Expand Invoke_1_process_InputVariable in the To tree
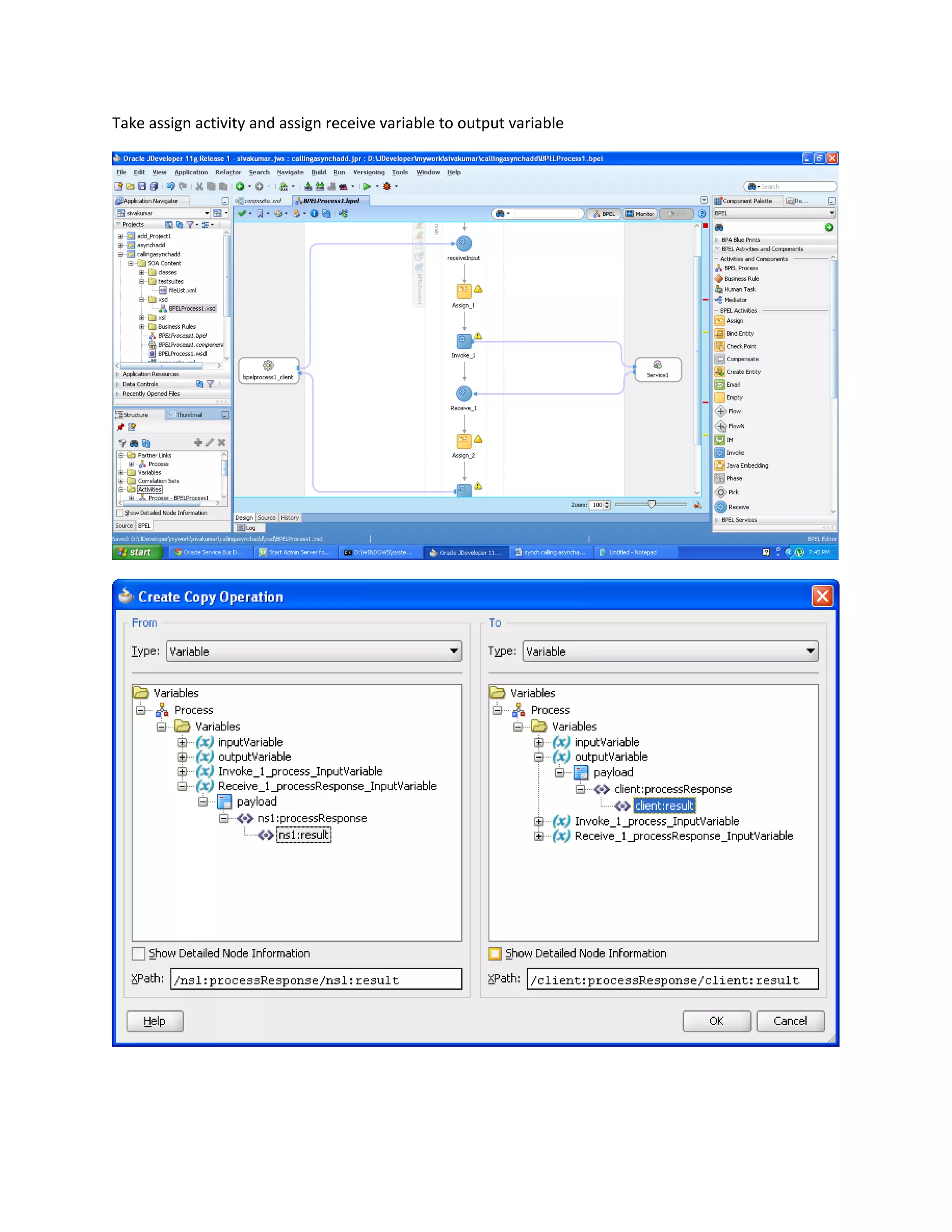952x1232 pixels. point(539,821)
